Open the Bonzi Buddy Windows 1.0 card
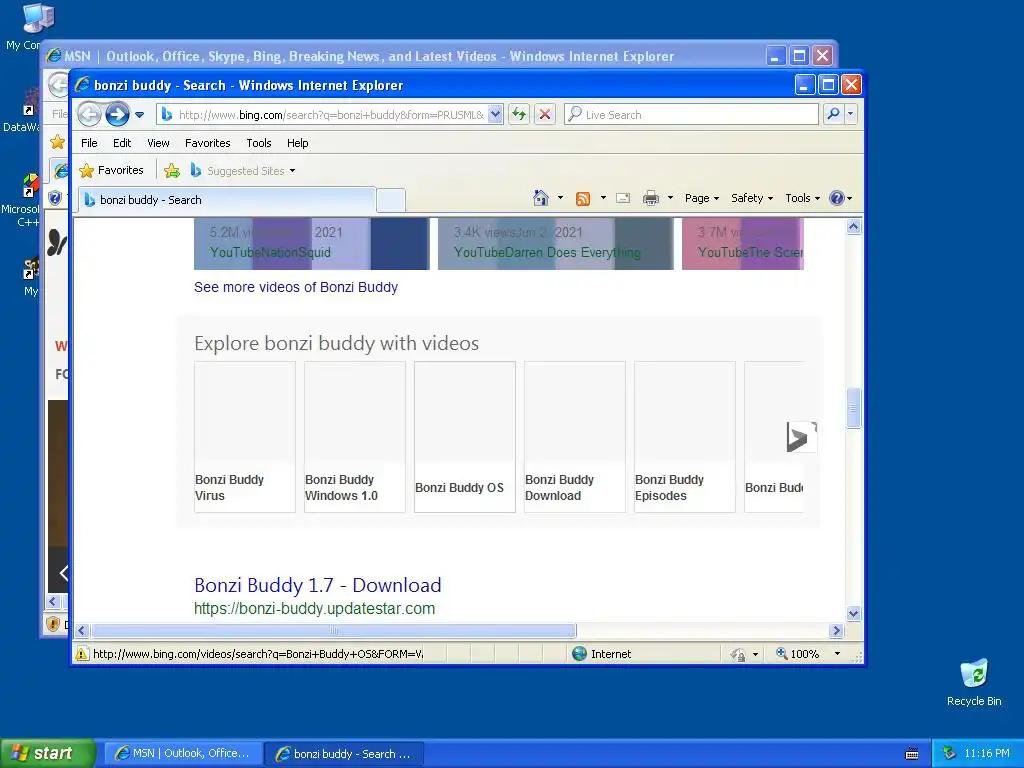Image resolution: width=1024 pixels, height=768 pixels. pyautogui.click(x=355, y=437)
